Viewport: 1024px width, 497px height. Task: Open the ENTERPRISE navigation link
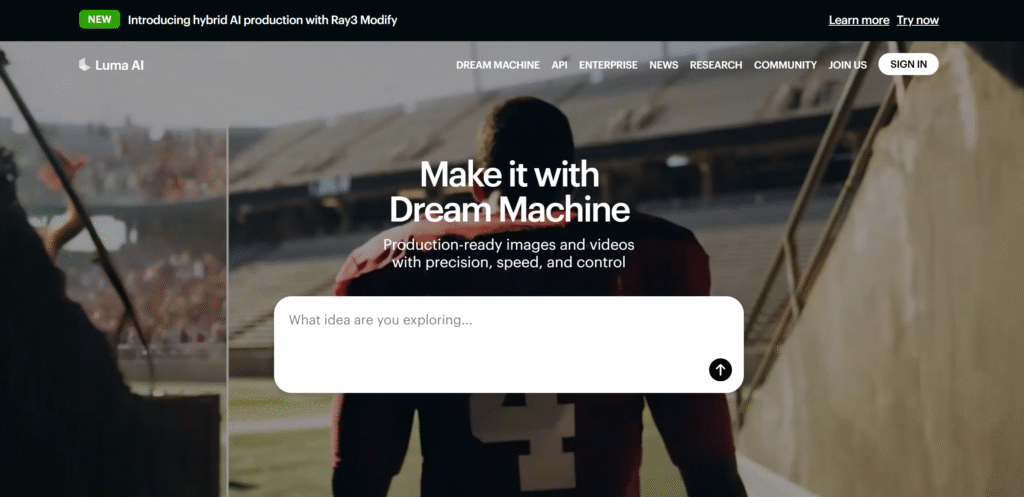608,65
